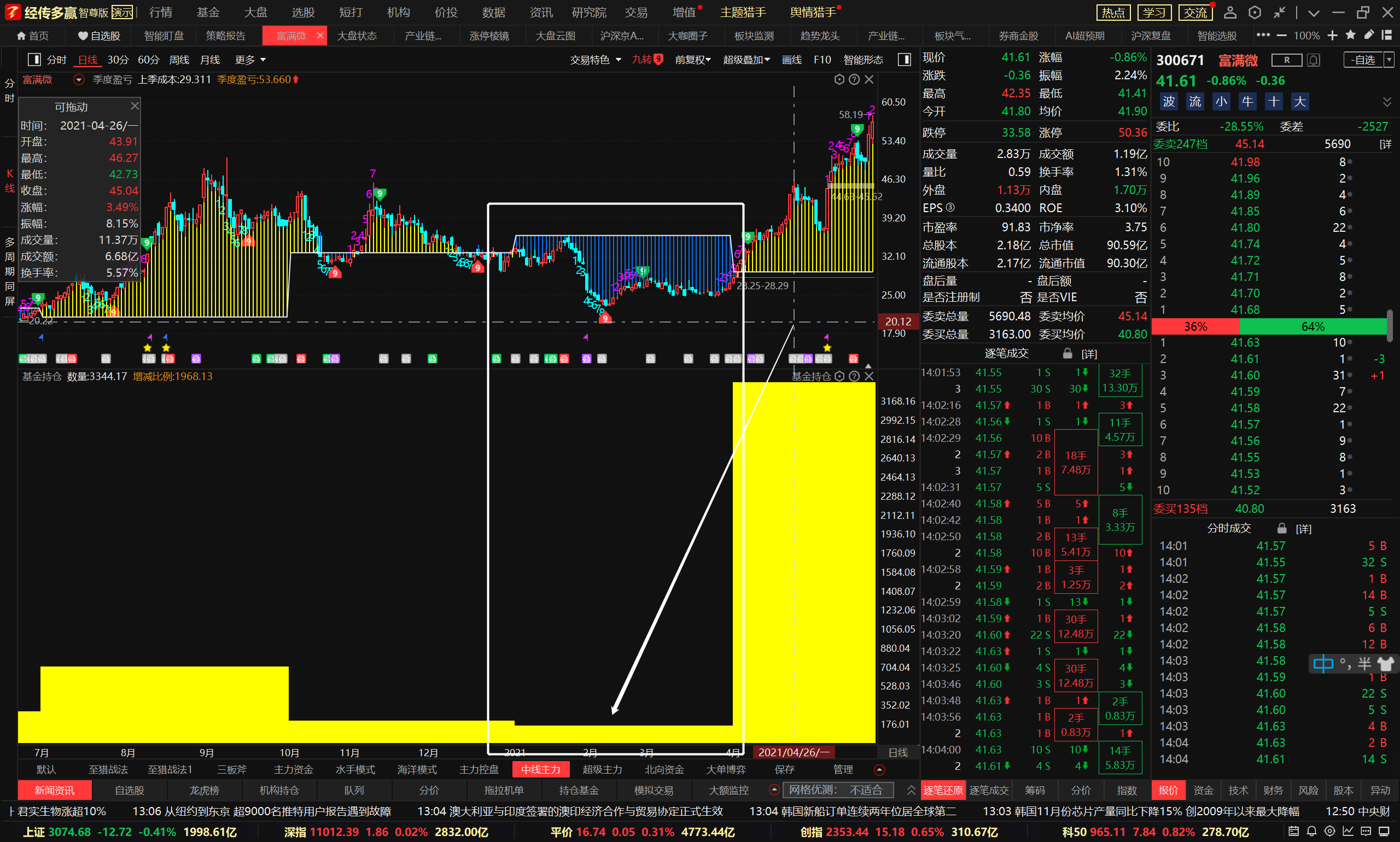Image resolution: width=1400 pixels, height=842 pixels.
Task: Click the green 64% buy ratio bar
Action: [x=1312, y=327]
